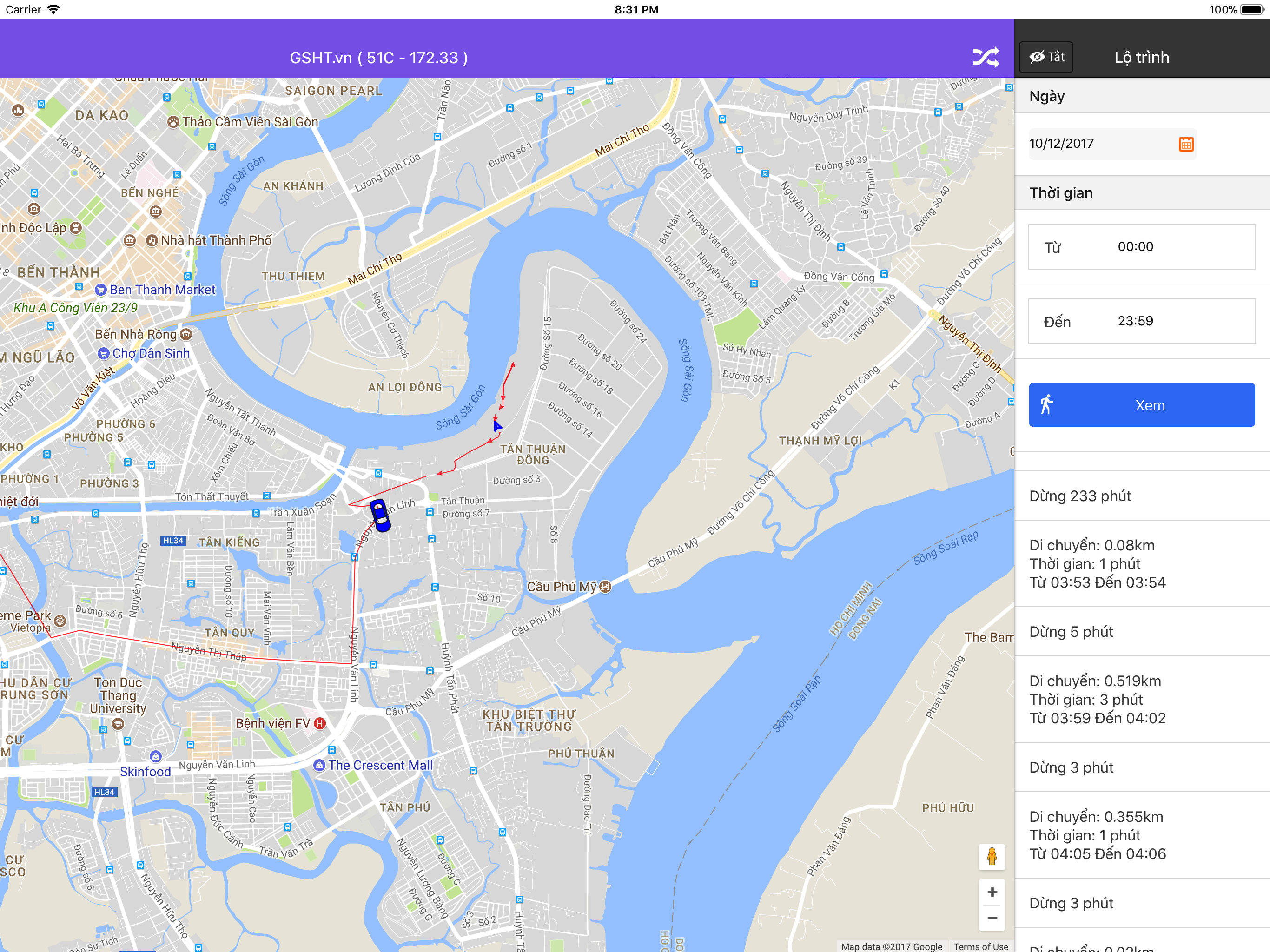This screenshot has width=1270, height=952.
Task: Click GSHT.vn ( 51C - 172.33 ) title
Action: point(378,58)
